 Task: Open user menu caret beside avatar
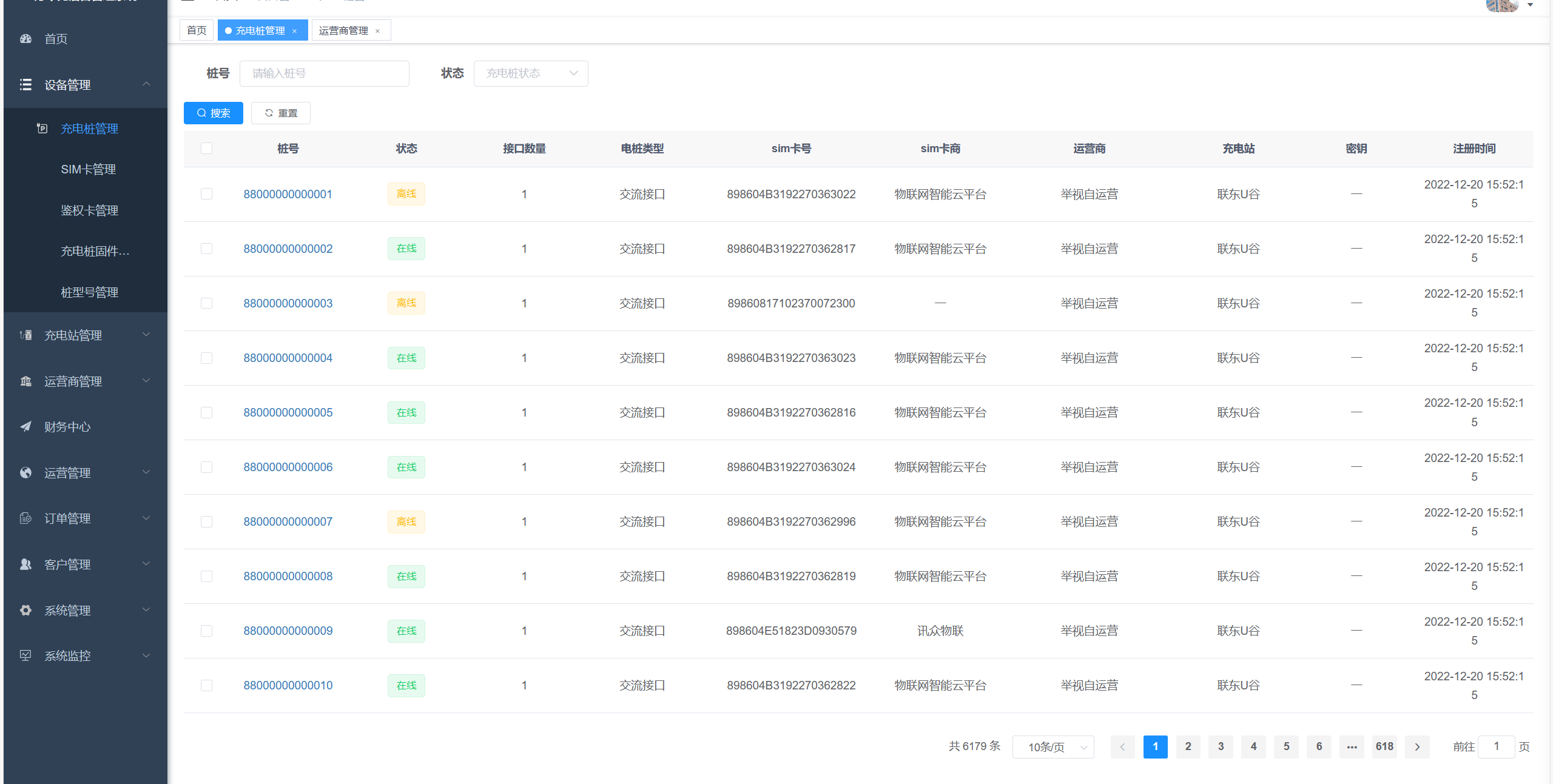click(x=1531, y=5)
